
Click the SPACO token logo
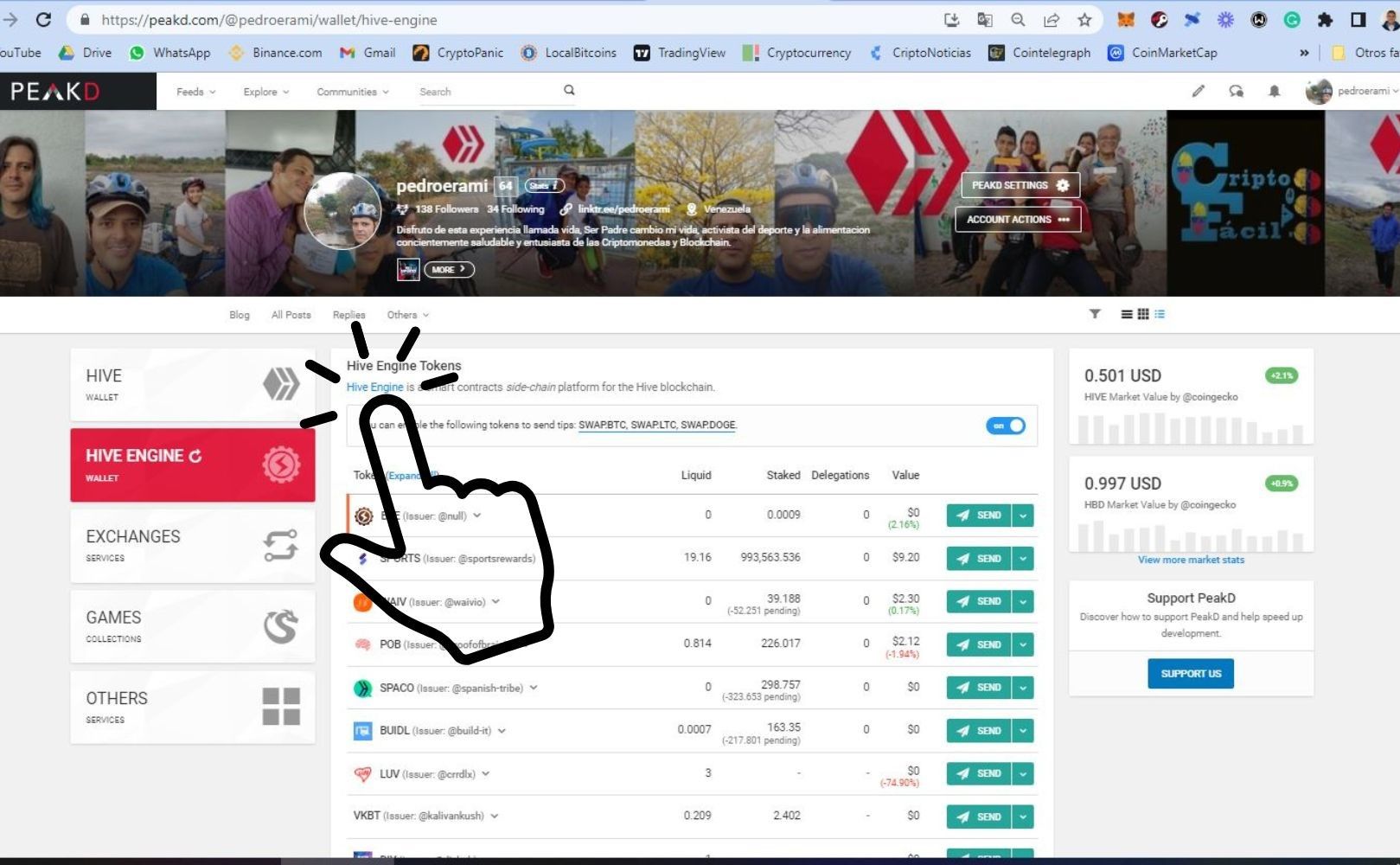click(x=363, y=689)
